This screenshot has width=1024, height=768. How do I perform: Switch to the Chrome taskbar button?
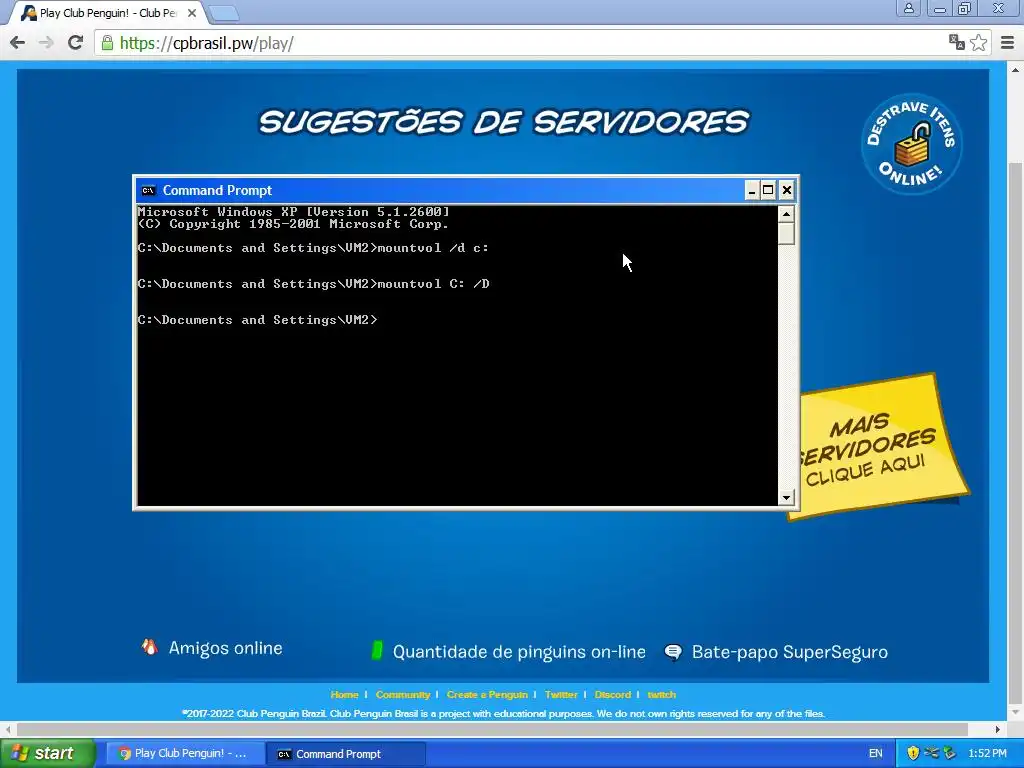[x=185, y=754]
